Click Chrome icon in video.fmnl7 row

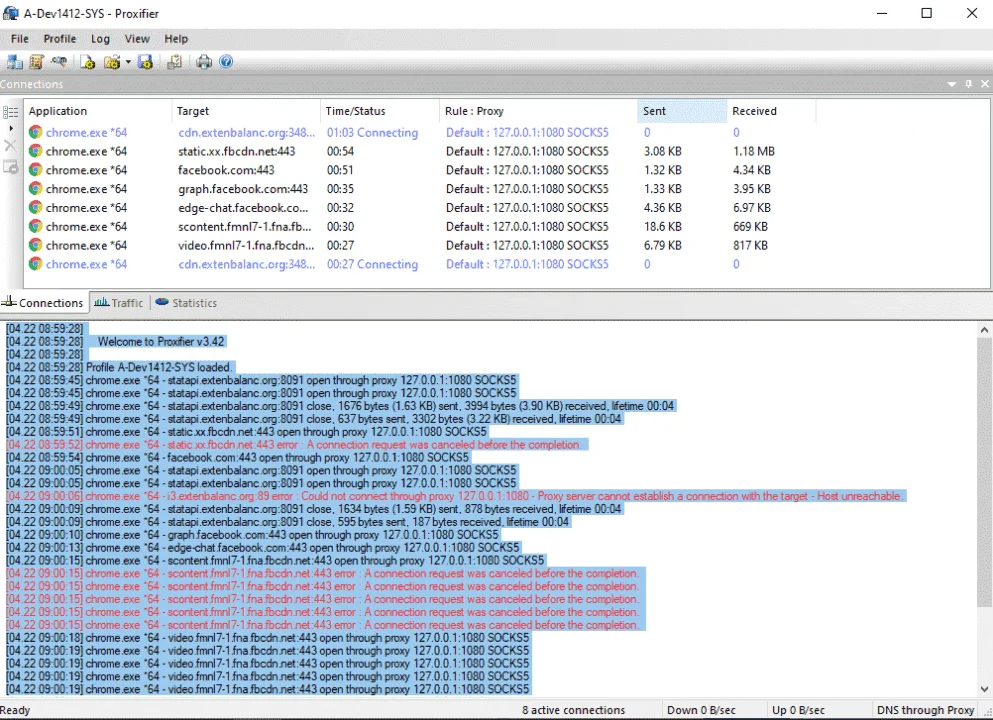point(35,245)
